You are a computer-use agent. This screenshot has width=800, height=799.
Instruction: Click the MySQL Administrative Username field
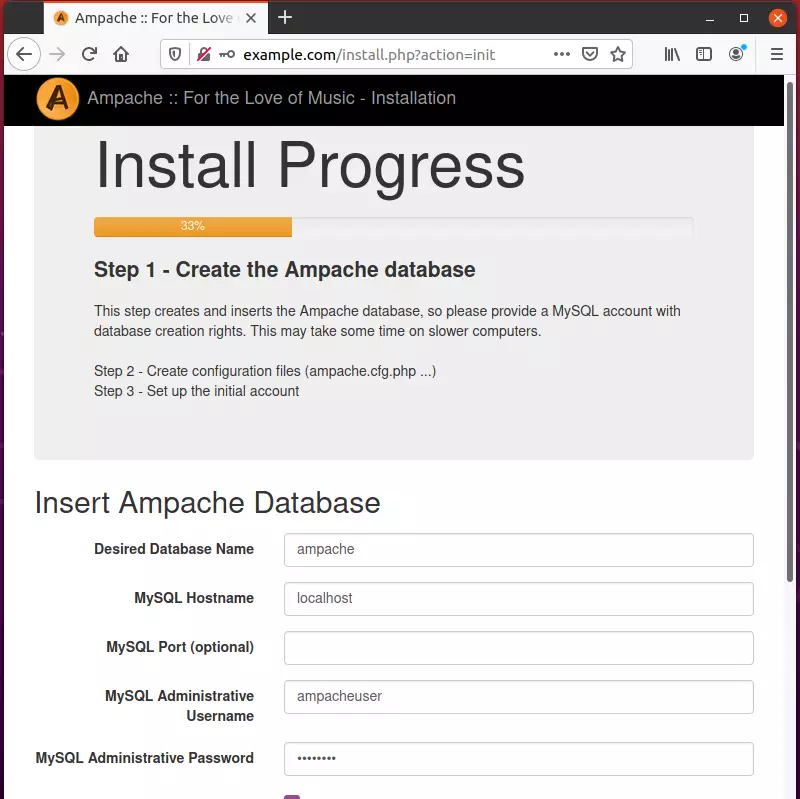point(518,696)
